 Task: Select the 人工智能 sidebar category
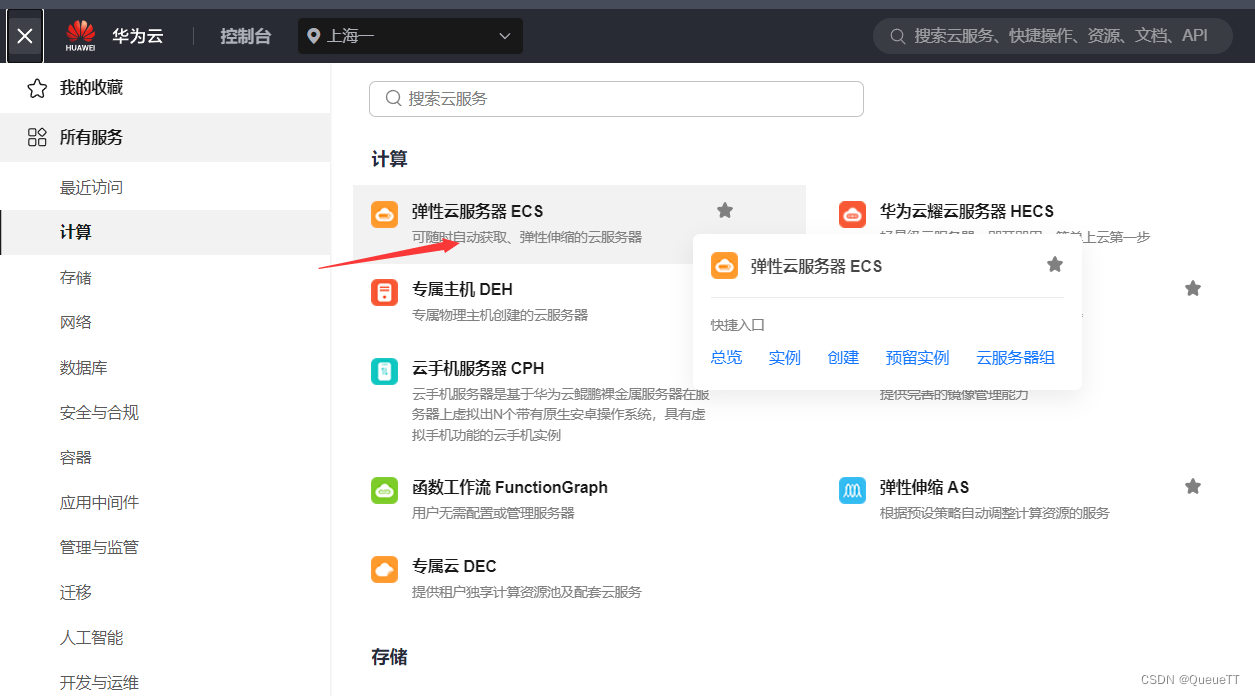(x=91, y=637)
